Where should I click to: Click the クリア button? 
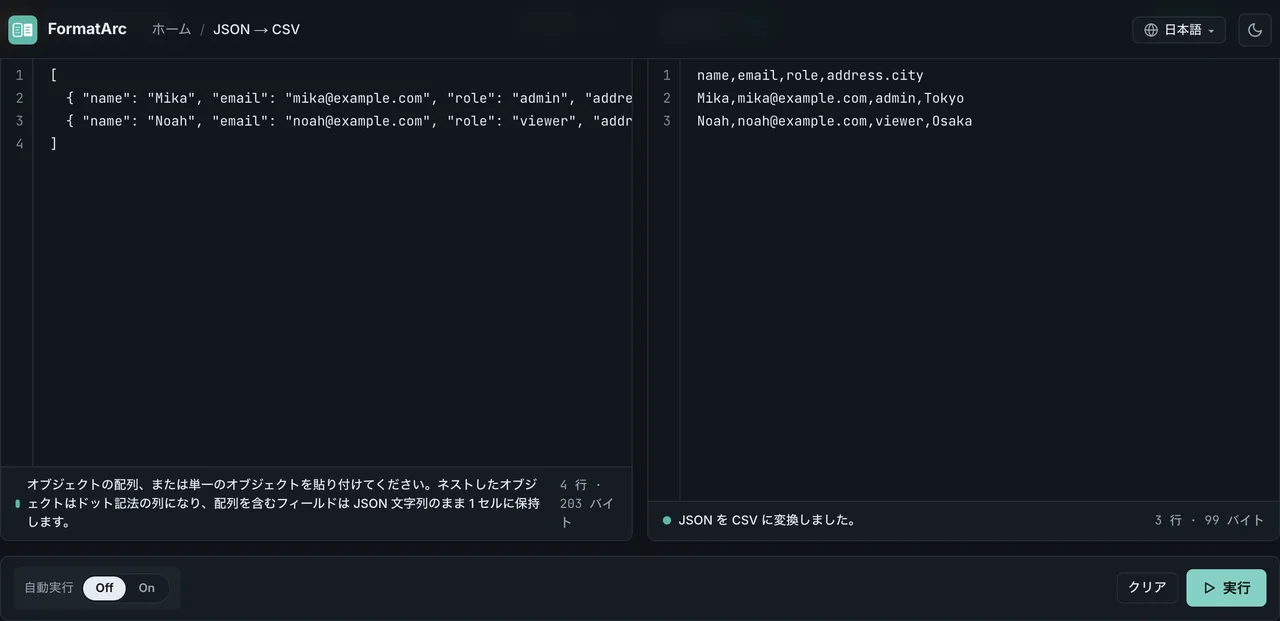click(x=1147, y=588)
